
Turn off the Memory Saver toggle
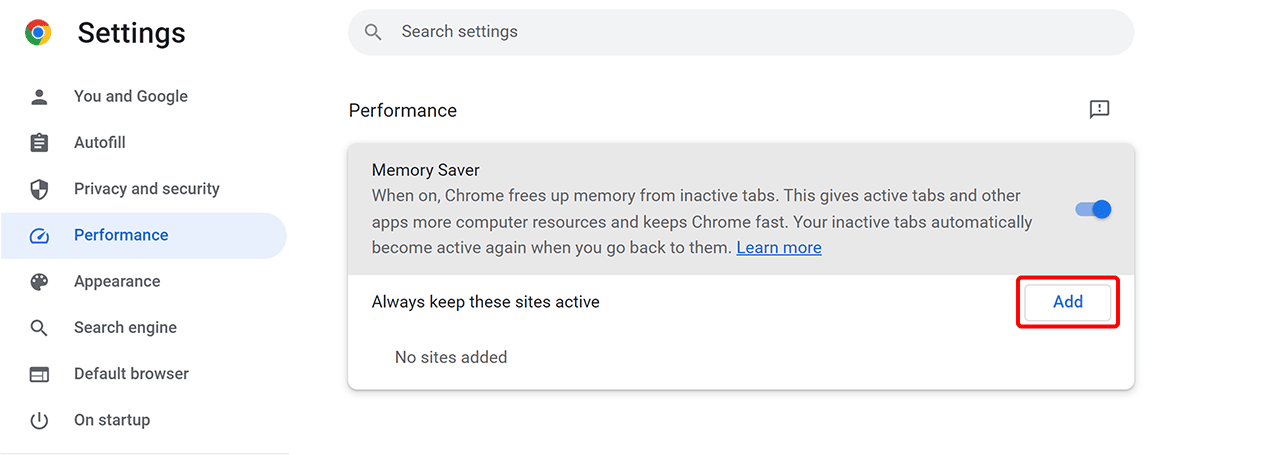pos(1093,210)
